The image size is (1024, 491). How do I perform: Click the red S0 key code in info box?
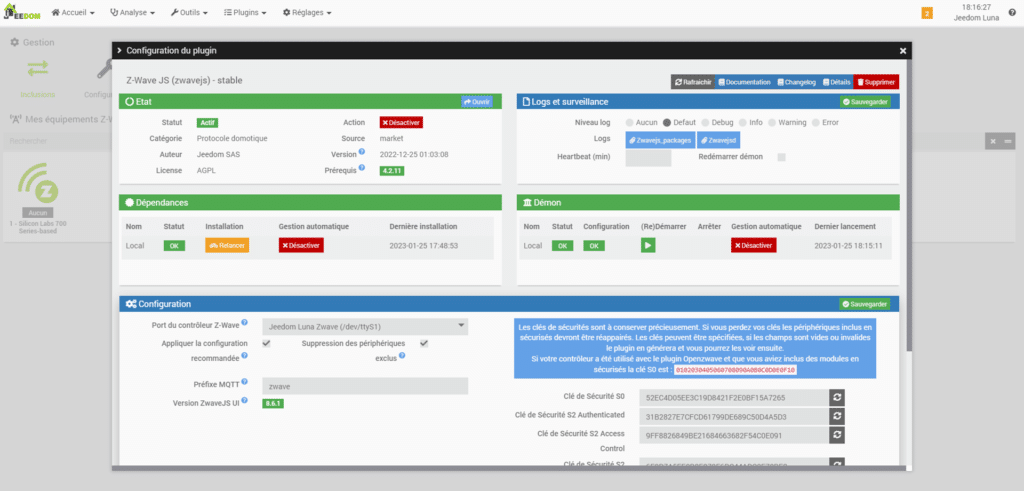[735, 370]
